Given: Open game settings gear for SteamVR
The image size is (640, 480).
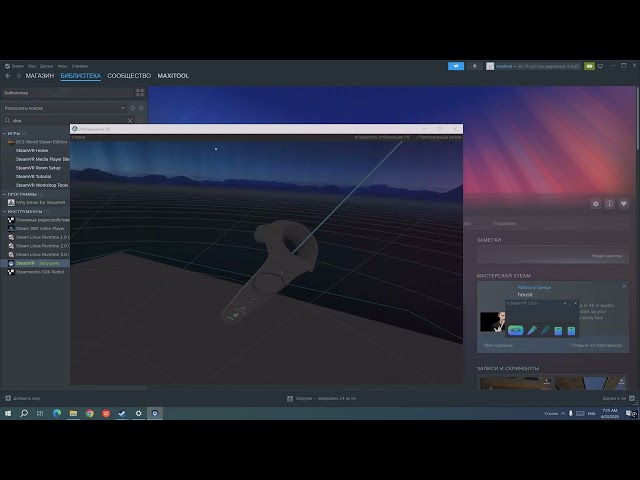Looking at the screenshot, I should coord(596,204).
